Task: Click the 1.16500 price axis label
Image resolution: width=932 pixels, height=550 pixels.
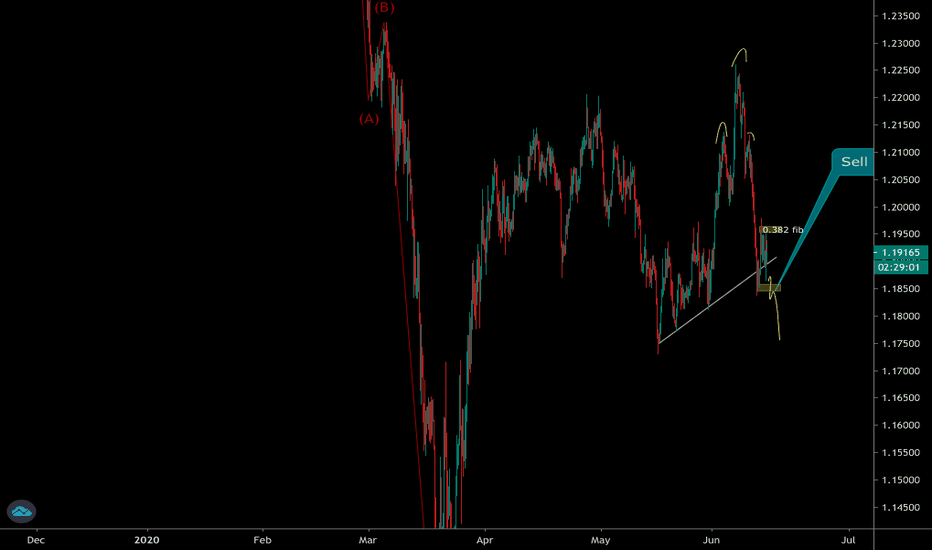Action: (901, 397)
